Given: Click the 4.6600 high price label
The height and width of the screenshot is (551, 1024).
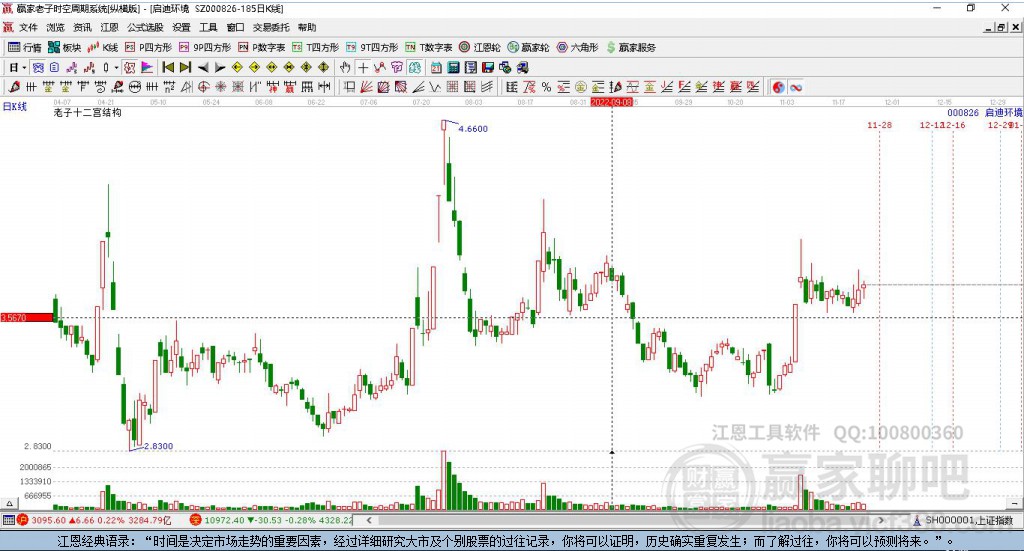Looking at the screenshot, I should [x=473, y=129].
